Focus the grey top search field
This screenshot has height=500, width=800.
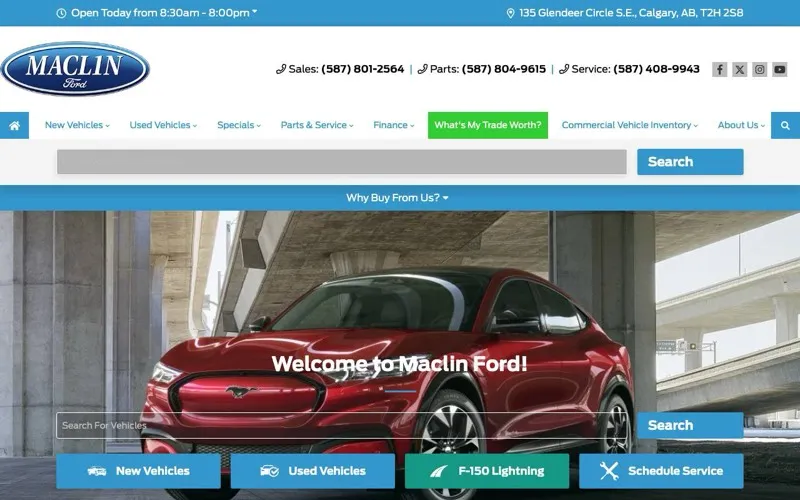342,162
